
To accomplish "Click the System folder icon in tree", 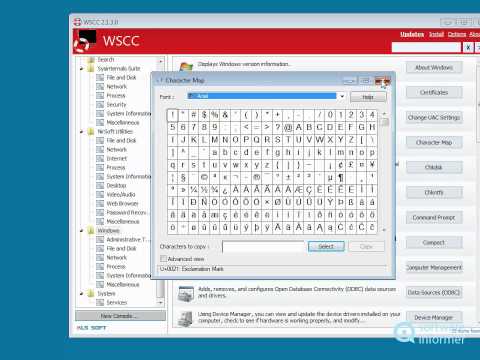I will (91, 294).
